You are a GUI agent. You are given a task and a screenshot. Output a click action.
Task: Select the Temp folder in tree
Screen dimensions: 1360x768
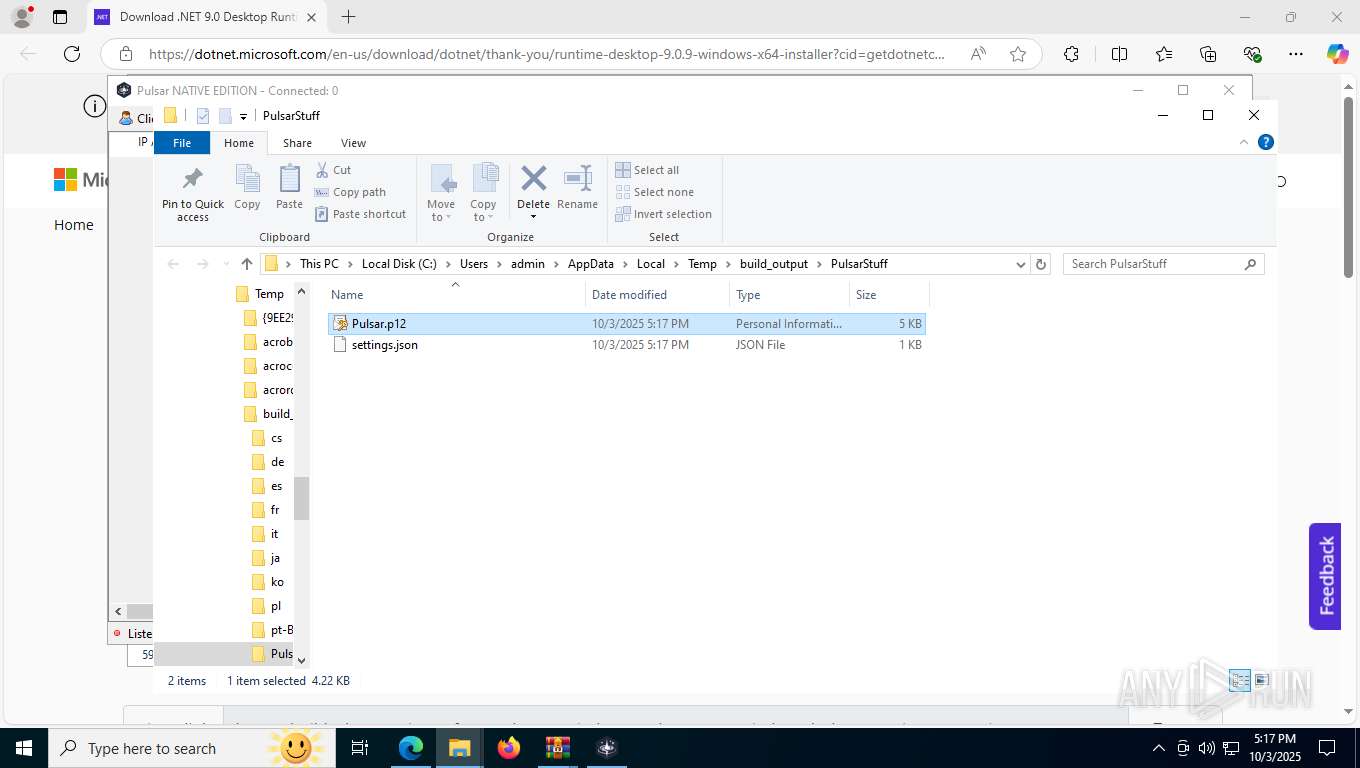(260, 294)
